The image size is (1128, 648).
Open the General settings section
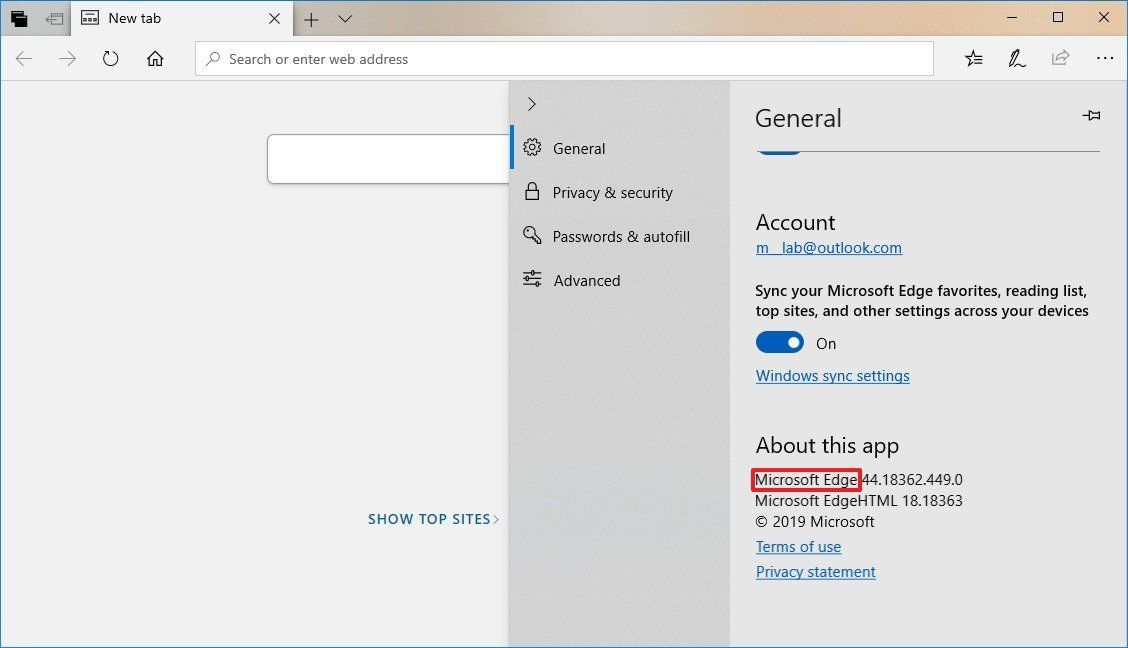click(578, 148)
